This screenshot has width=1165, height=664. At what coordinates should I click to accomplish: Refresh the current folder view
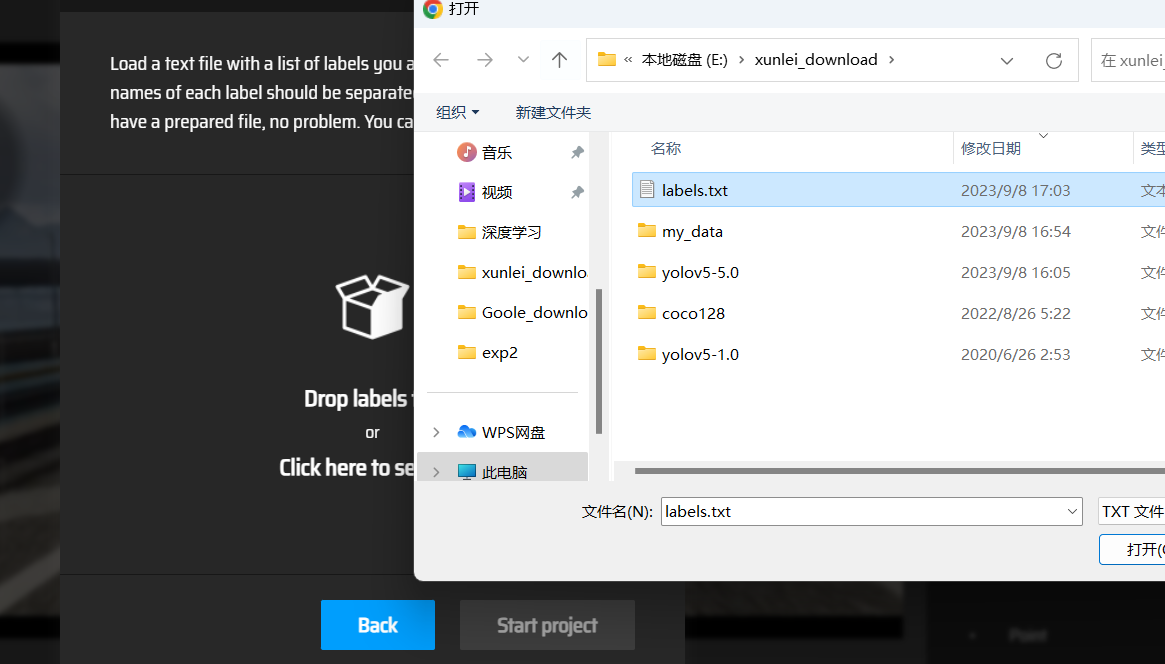click(1053, 60)
